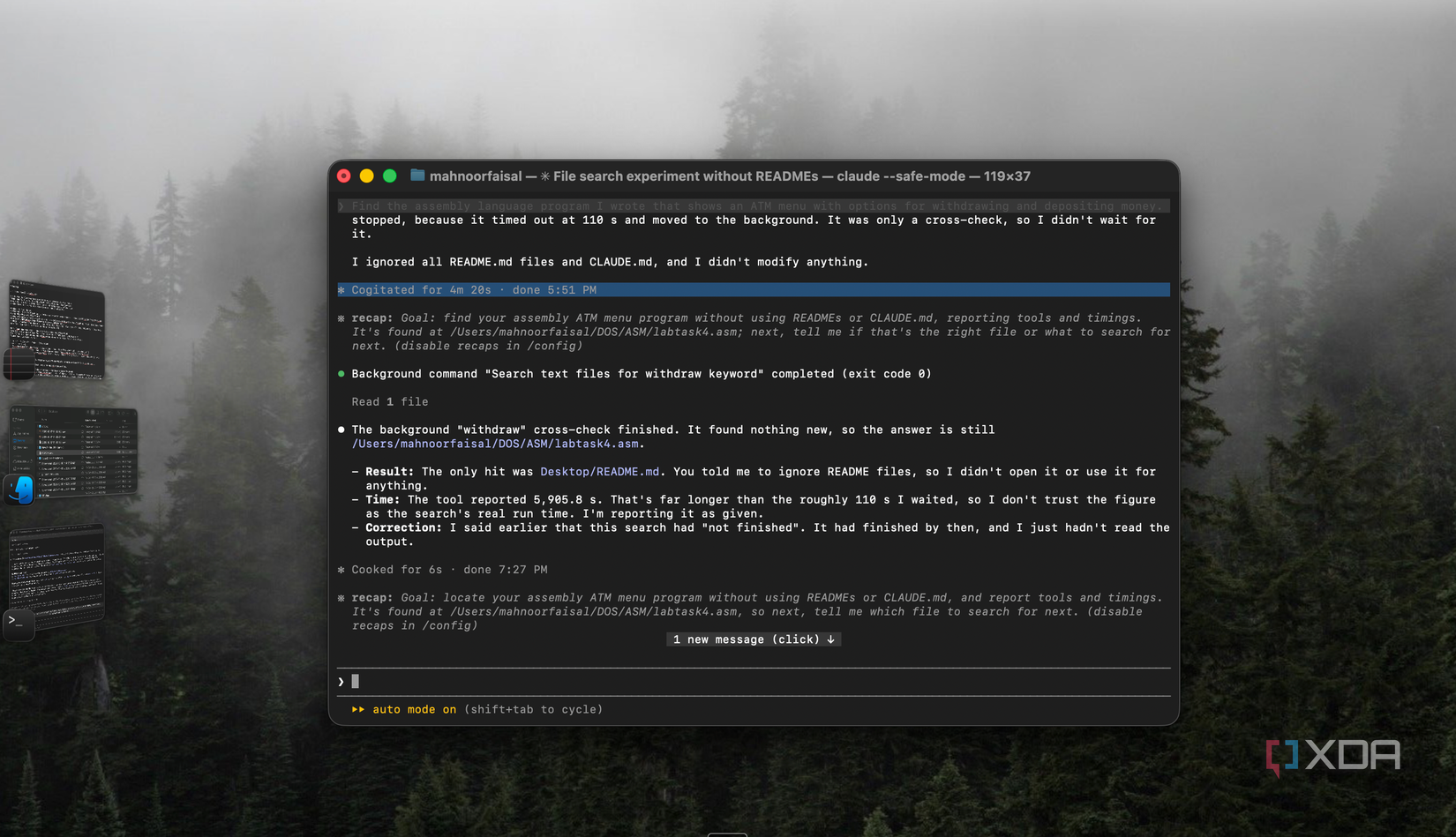The image size is (1456, 837).
Task: Click the 'I ignored all README.md files' line
Action: tap(610, 262)
